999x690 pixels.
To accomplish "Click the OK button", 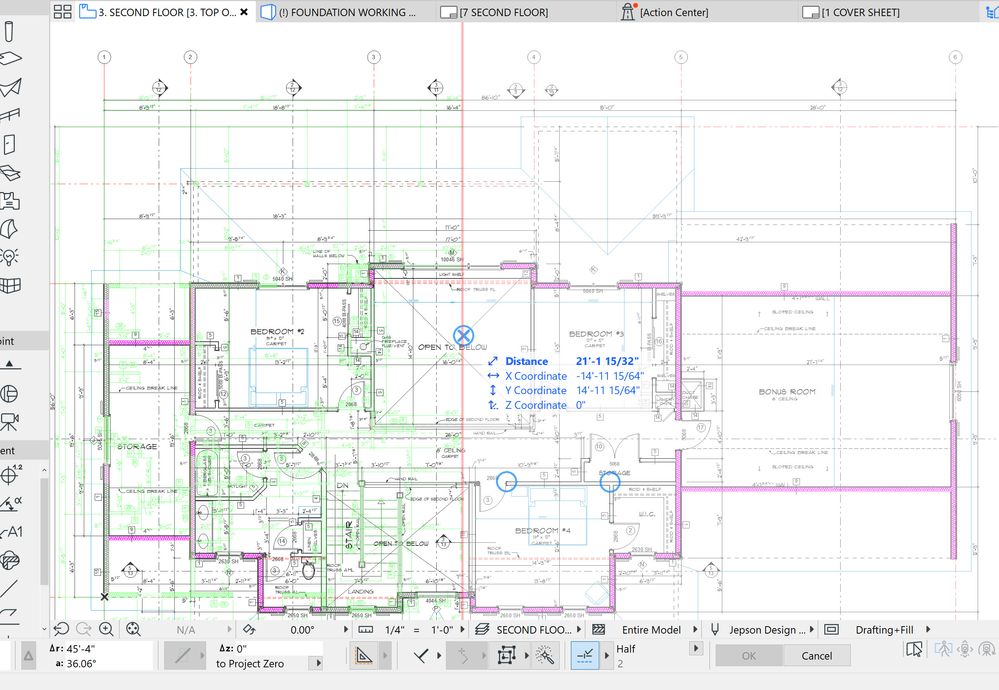I will (x=748, y=656).
